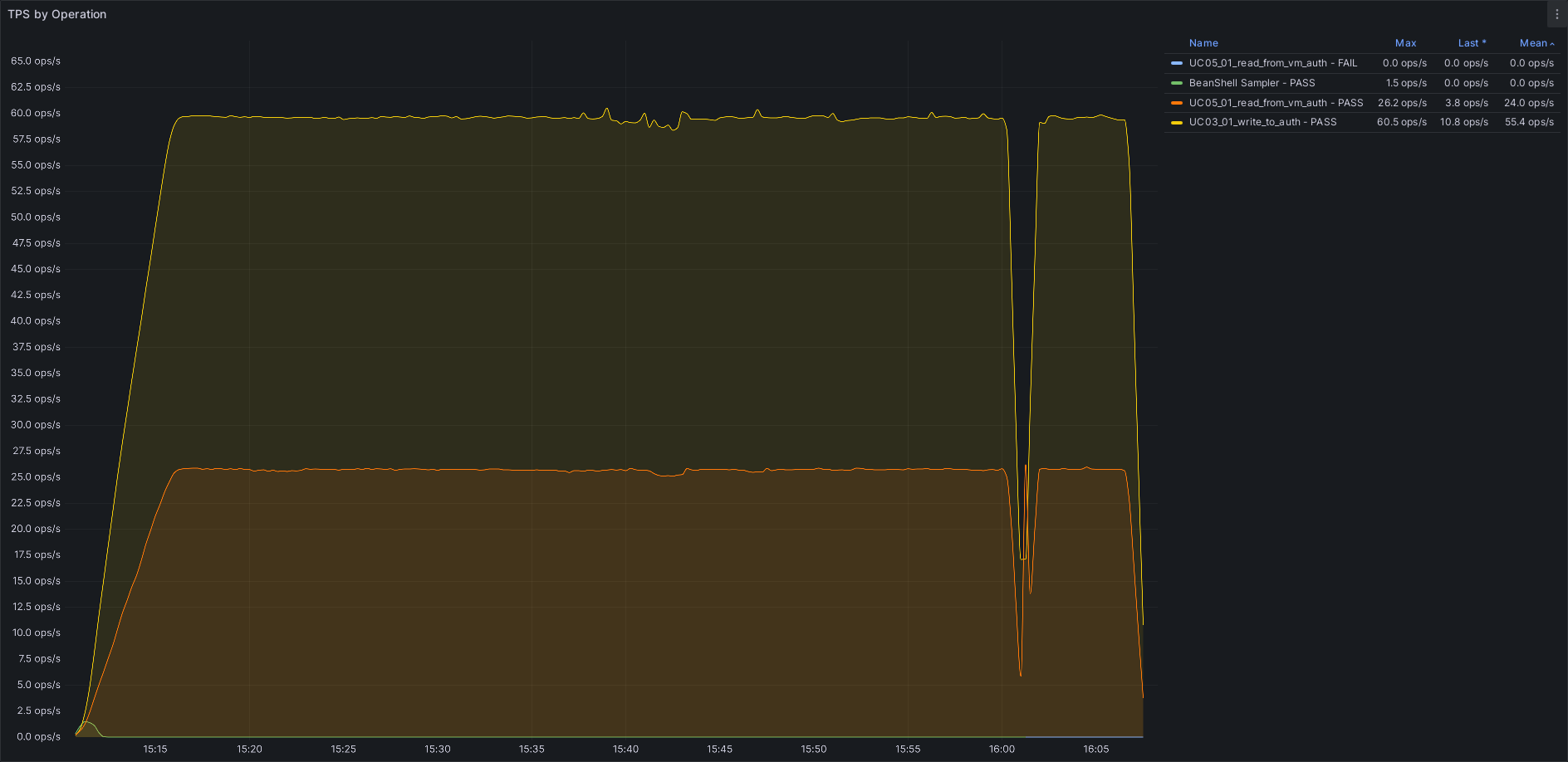Click the green BeanShell color swatch
This screenshot has width=1568, height=762.
[x=1176, y=83]
